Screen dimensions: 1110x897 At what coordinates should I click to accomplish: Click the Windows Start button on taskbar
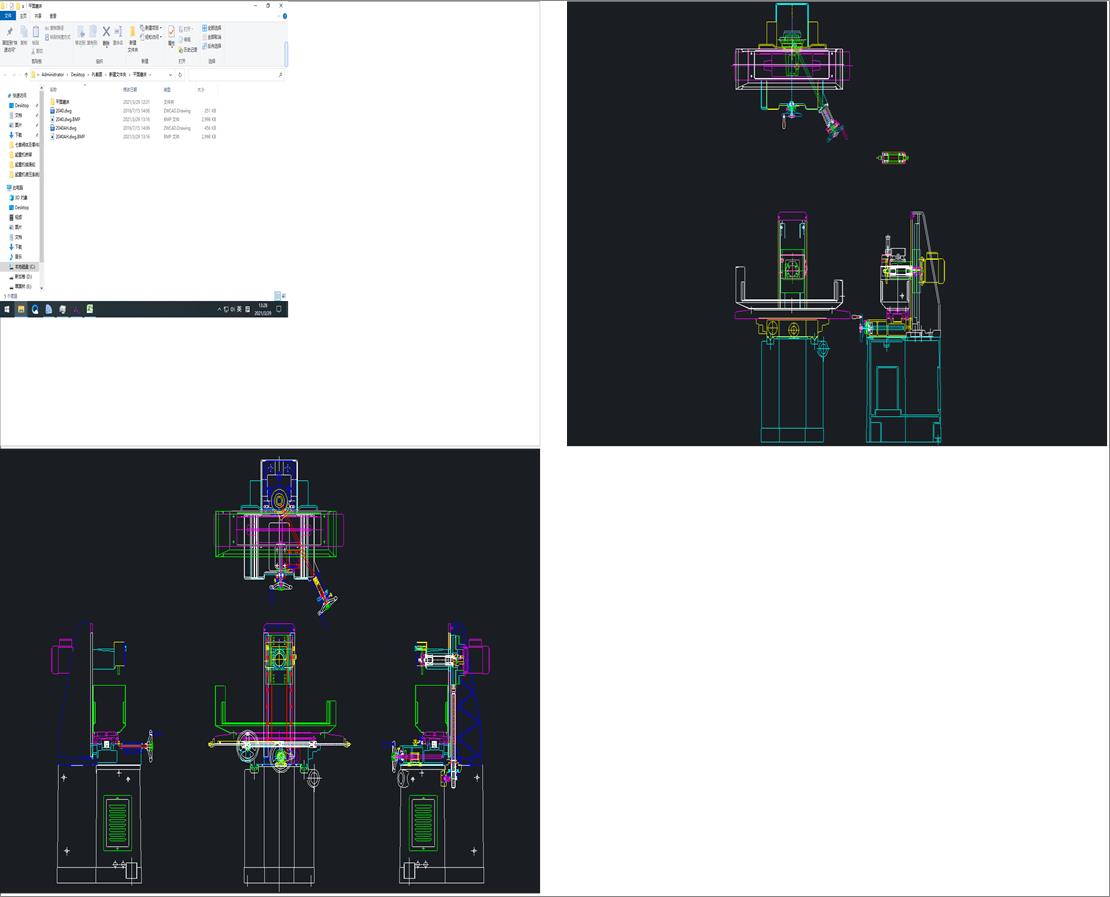pos(7,310)
